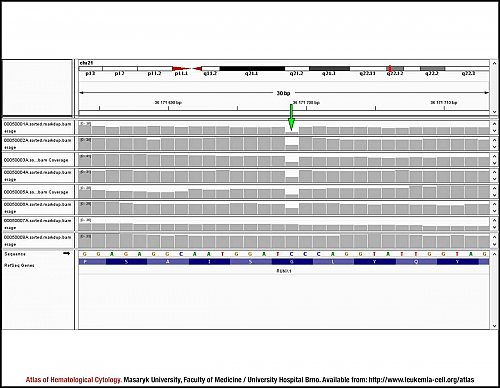Select the Sequence track label
500x388 pixels.
(15, 254)
